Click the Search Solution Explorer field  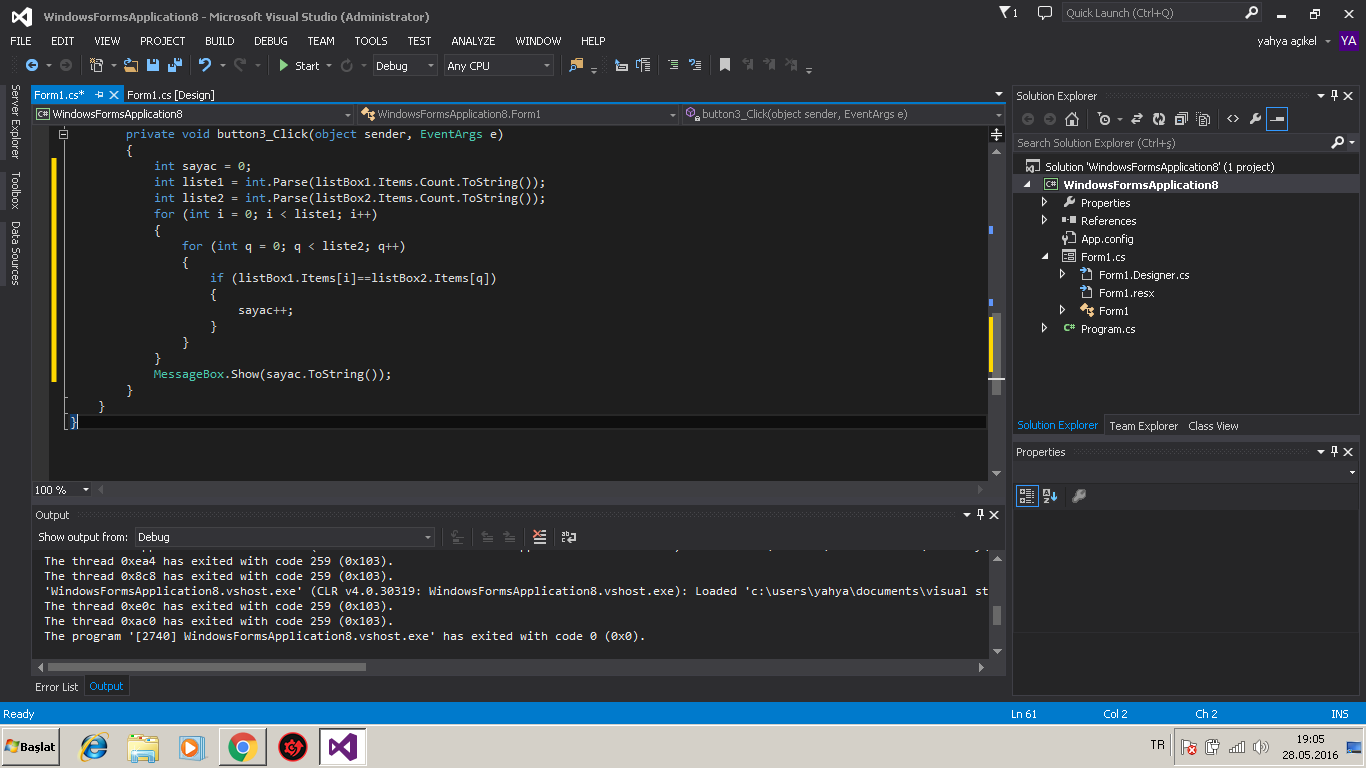tap(1172, 143)
